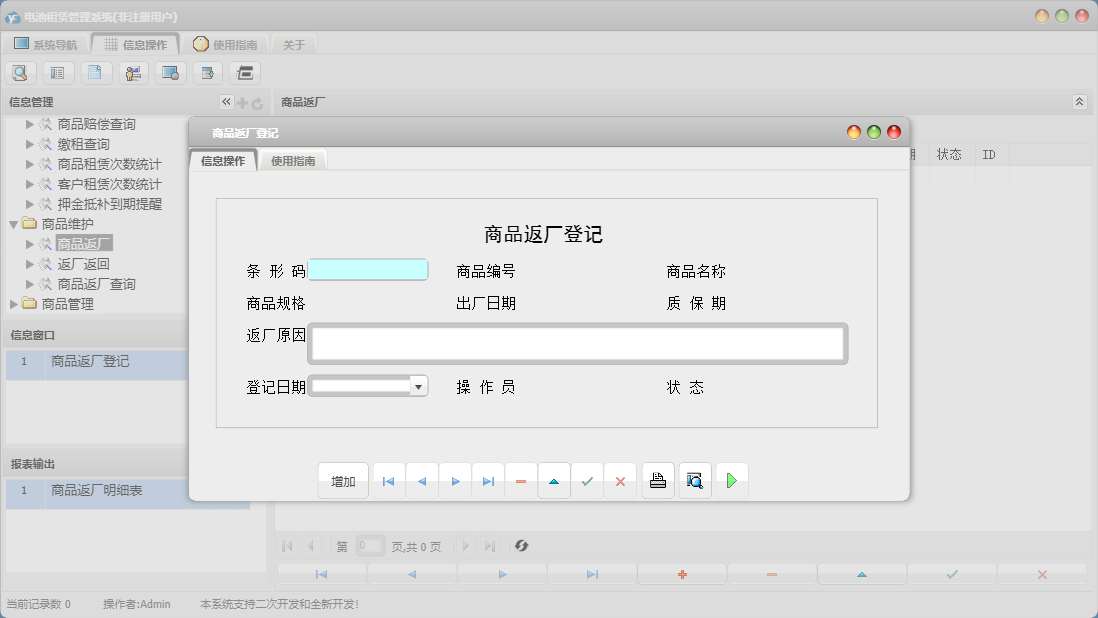The width and height of the screenshot is (1098, 618).
Task: Select the monitor with globe toolbar icon
Action: point(168,72)
